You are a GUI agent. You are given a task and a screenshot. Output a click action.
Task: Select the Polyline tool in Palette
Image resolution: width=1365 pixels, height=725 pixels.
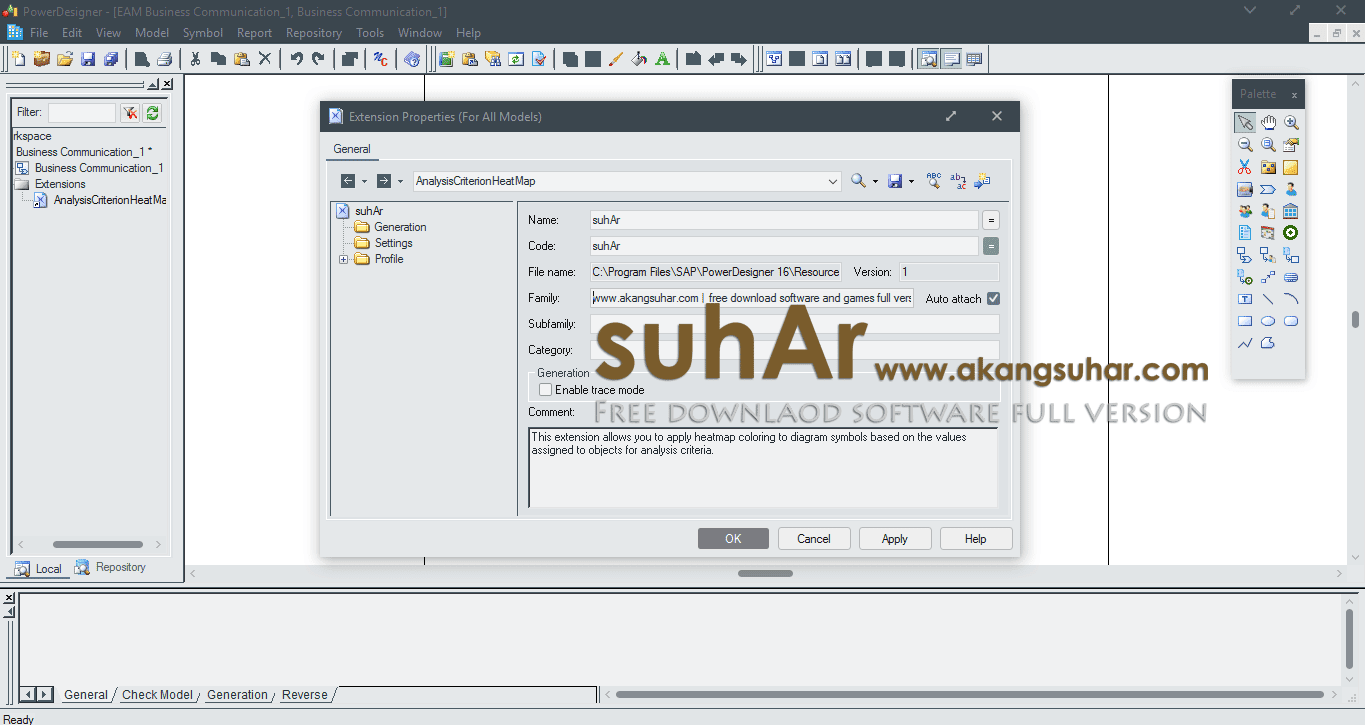[x=1245, y=343]
